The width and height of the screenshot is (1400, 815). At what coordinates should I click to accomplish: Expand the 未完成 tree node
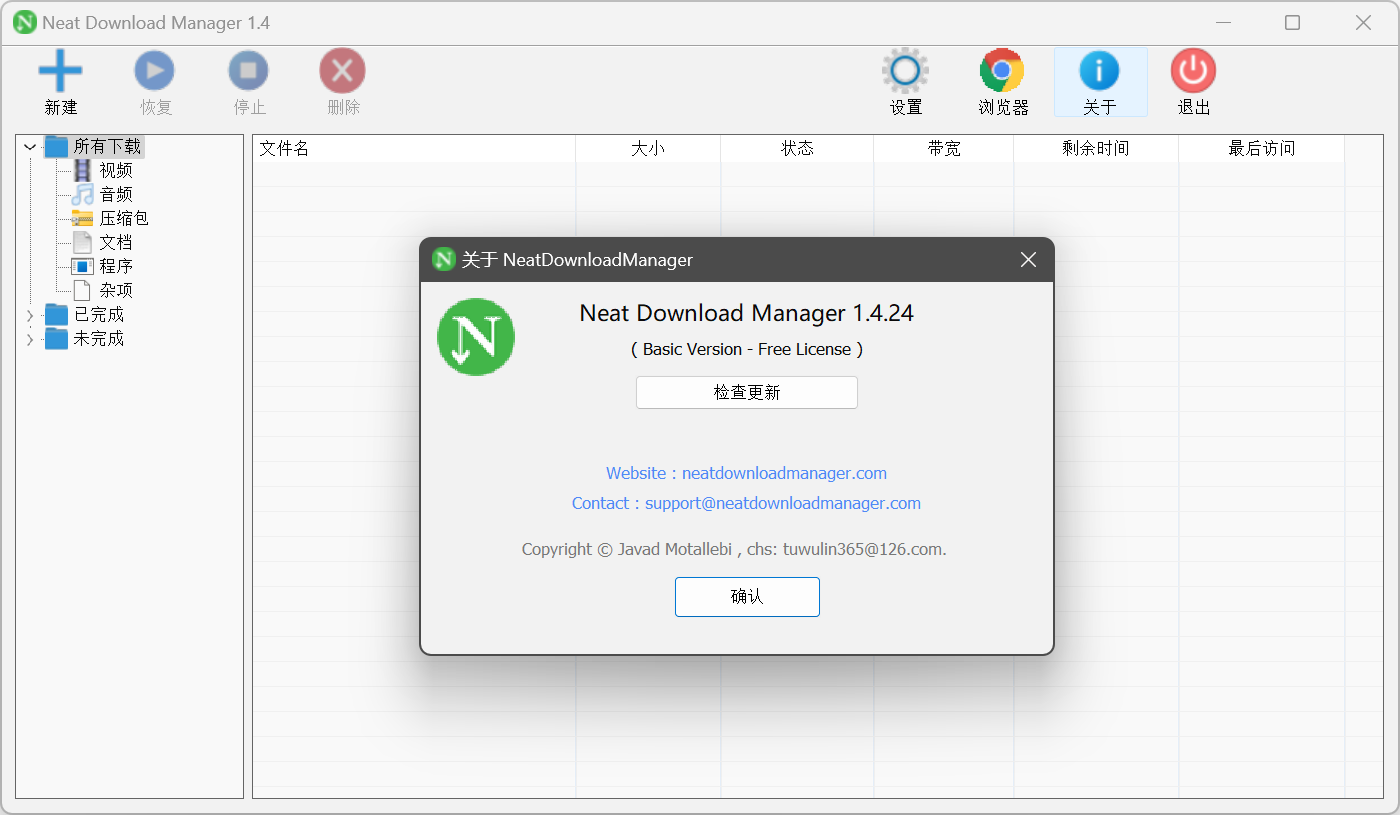[x=29, y=338]
